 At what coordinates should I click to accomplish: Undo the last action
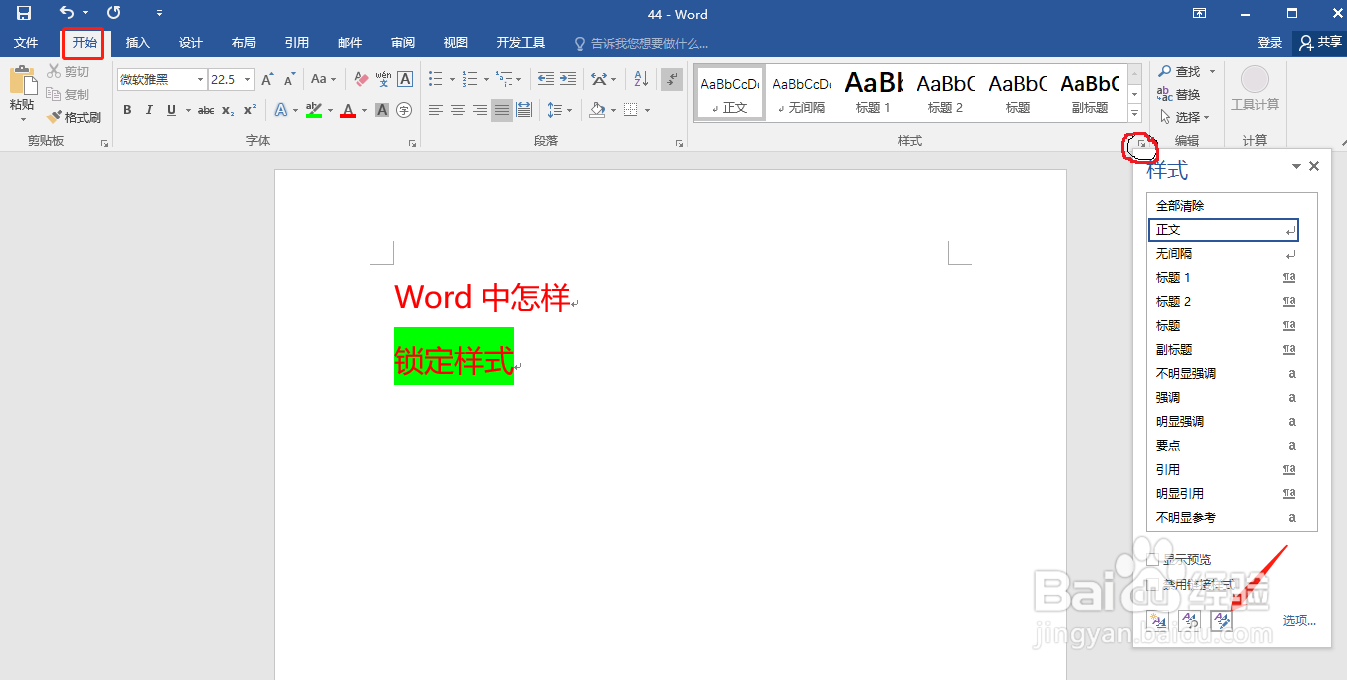67,14
